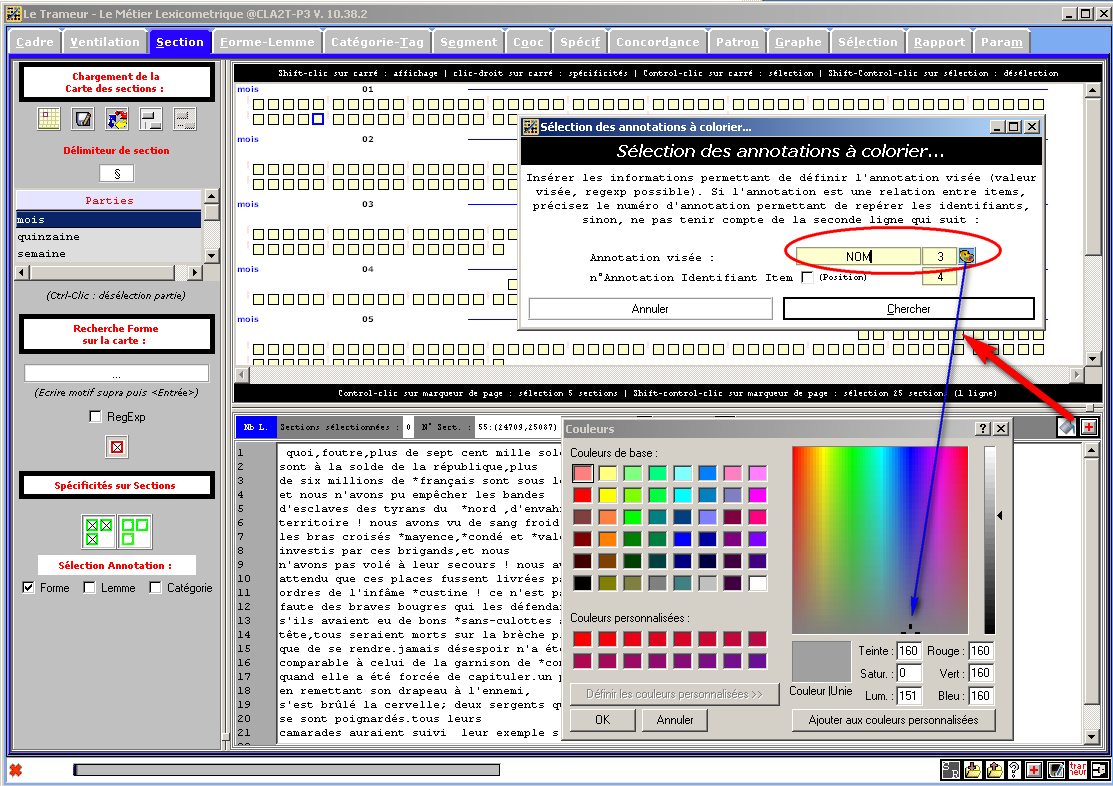Switch to the Ventilation tab

tap(105, 42)
